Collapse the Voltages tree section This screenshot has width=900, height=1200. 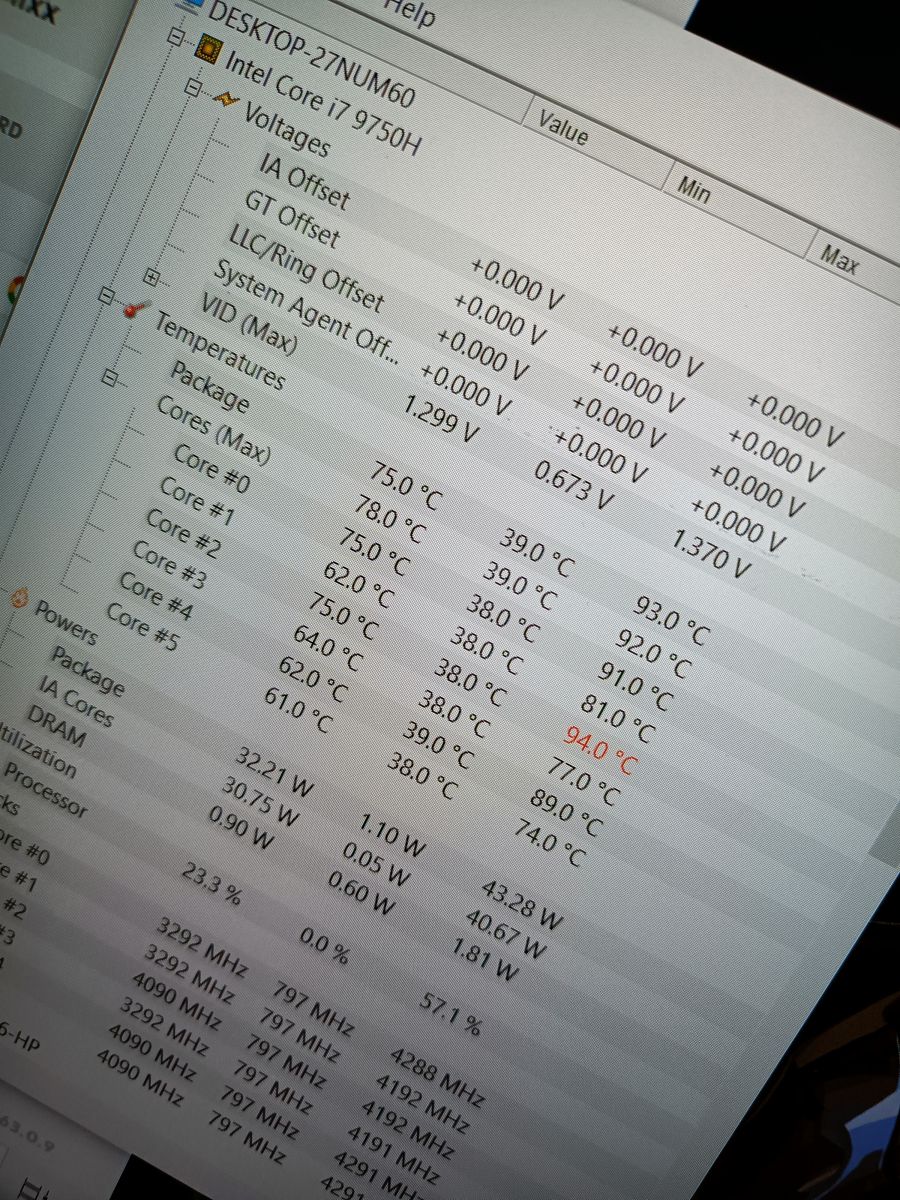click(x=193, y=87)
